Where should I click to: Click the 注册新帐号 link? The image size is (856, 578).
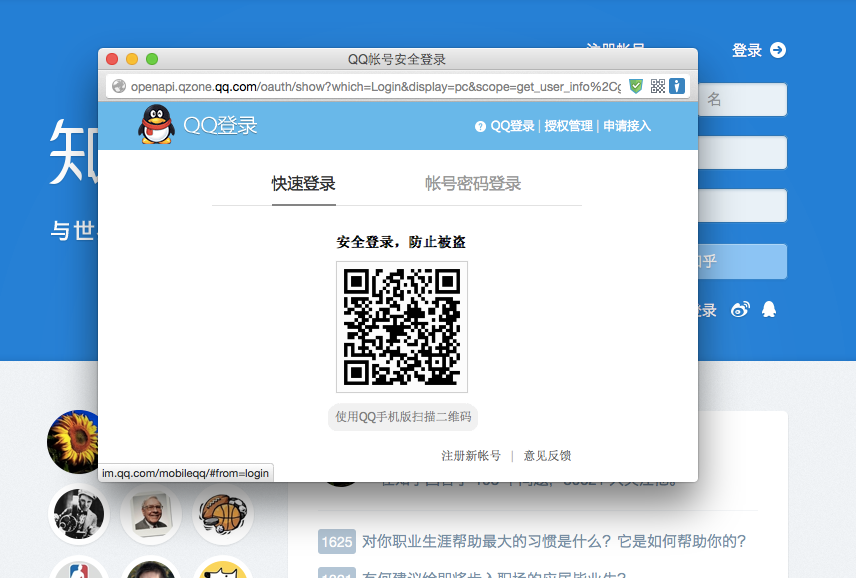[x=471, y=456]
